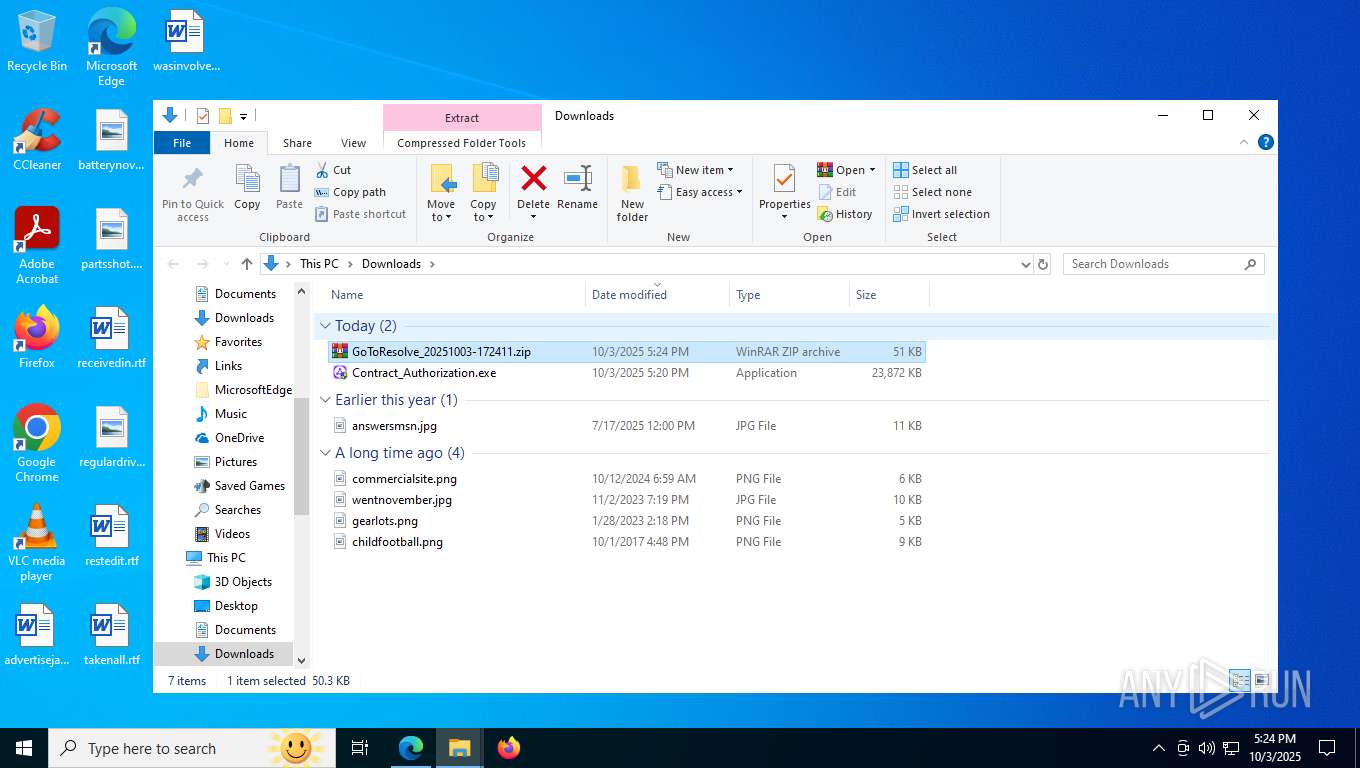Click Select all
The width and height of the screenshot is (1360, 768).
tap(925, 170)
